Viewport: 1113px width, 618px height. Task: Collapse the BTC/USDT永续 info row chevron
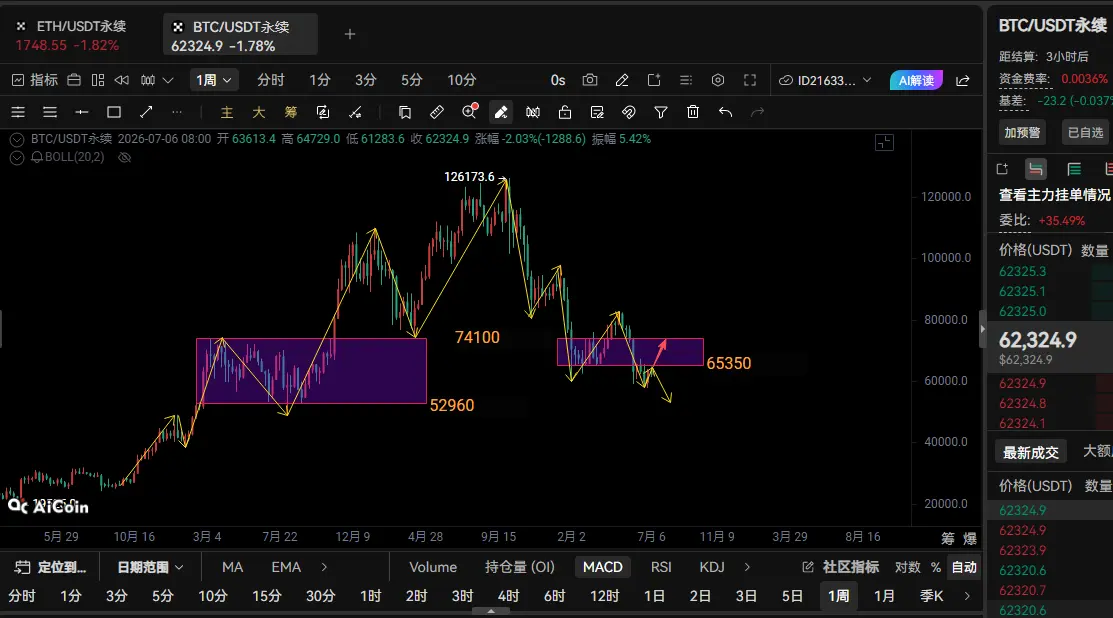click(x=17, y=139)
